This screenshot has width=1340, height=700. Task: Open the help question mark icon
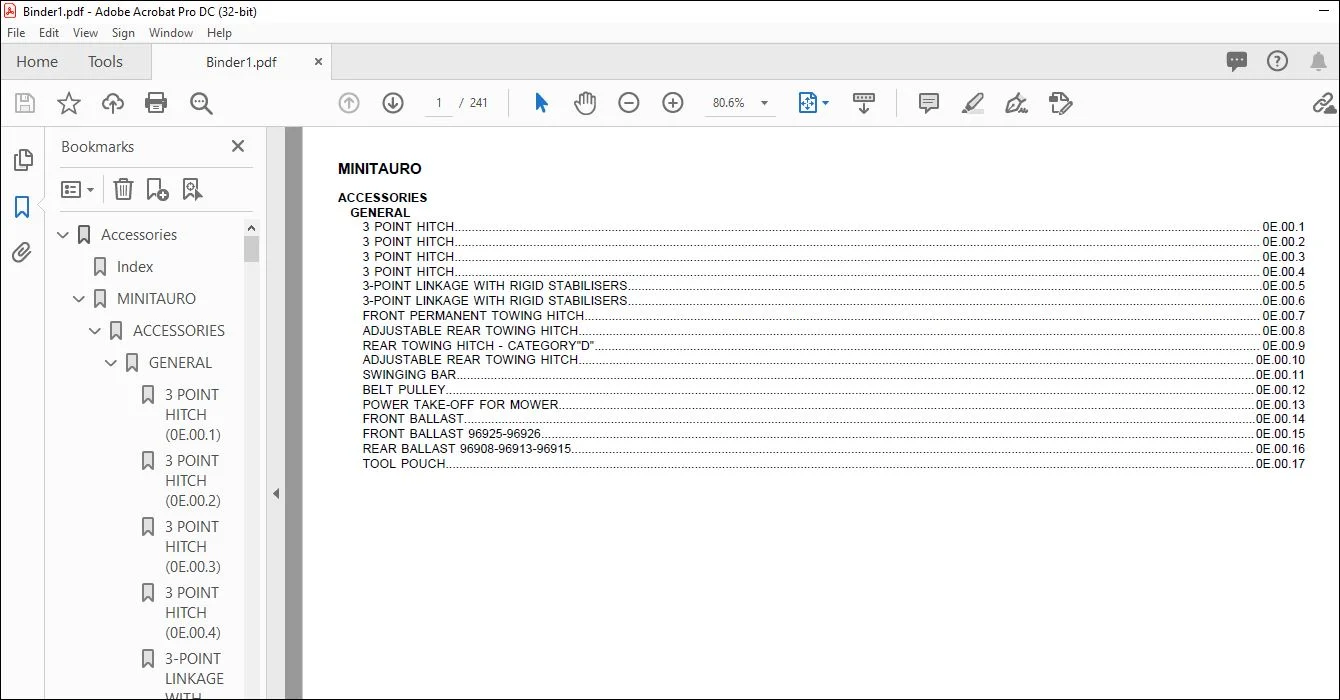pyautogui.click(x=1278, y=62)
